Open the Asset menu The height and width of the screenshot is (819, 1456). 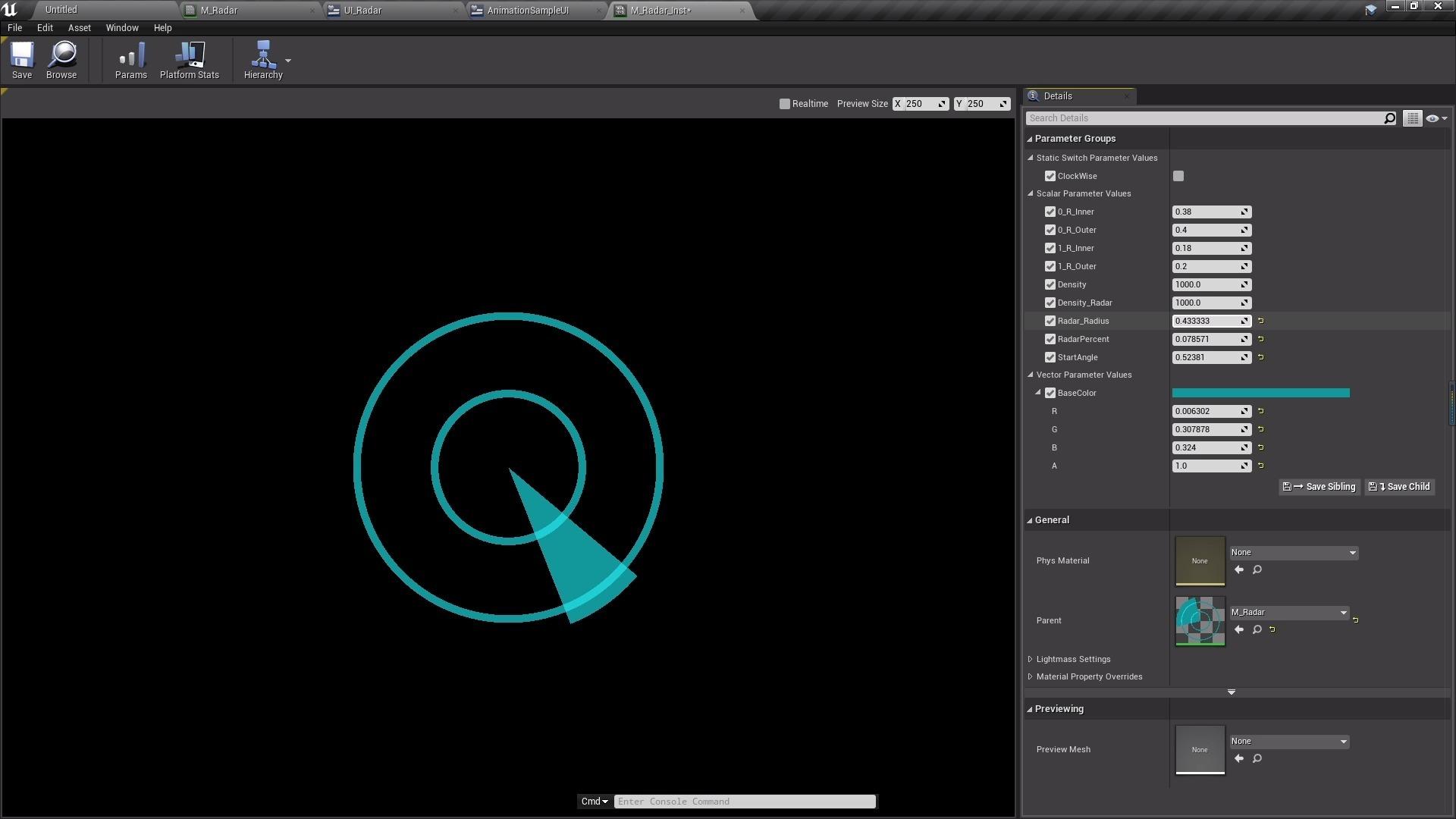(79, 28)
